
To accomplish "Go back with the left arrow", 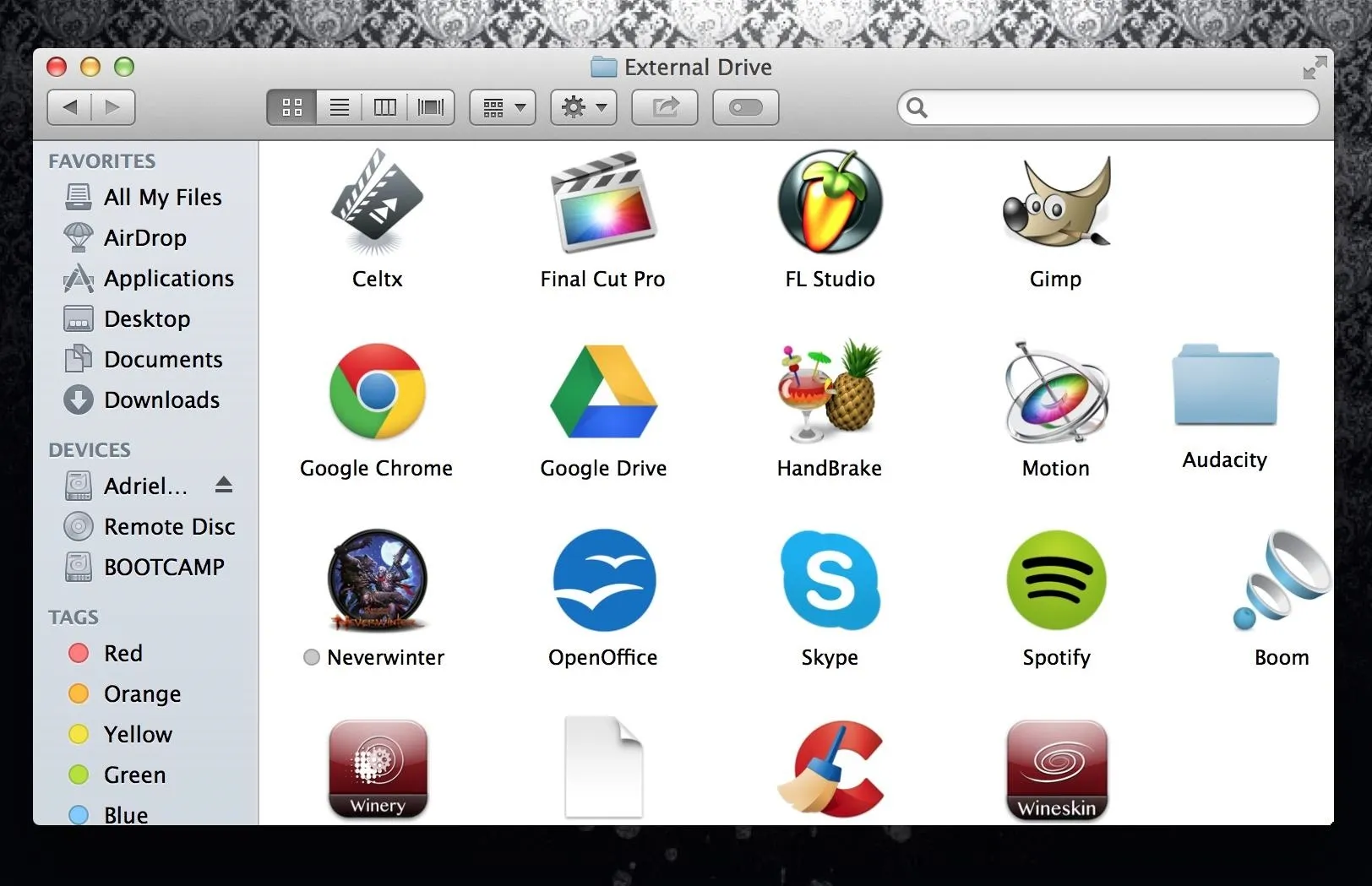I will [69, 107].
